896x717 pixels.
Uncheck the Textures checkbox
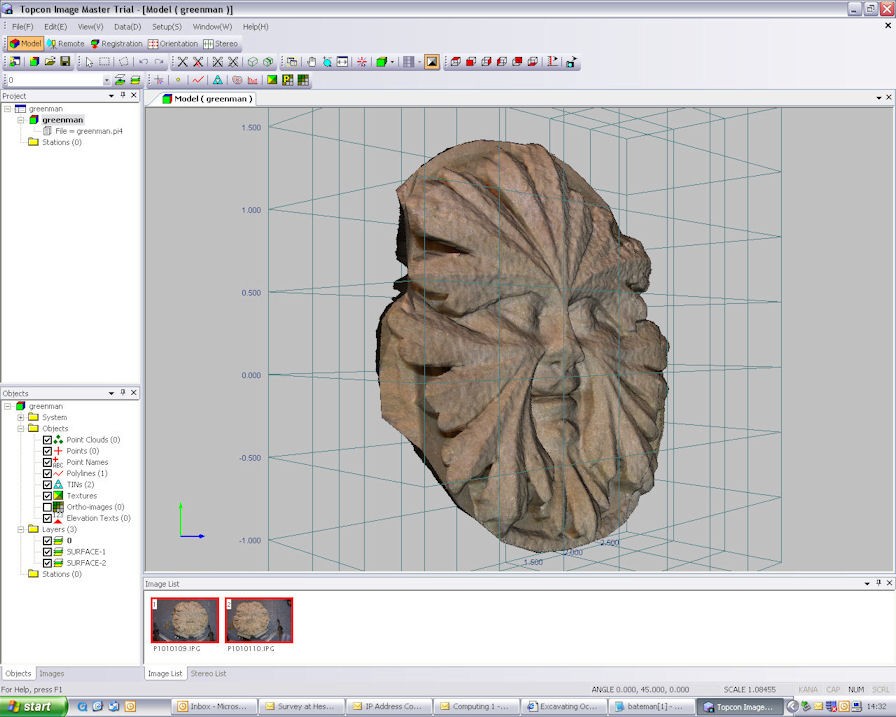click(47, 496)
